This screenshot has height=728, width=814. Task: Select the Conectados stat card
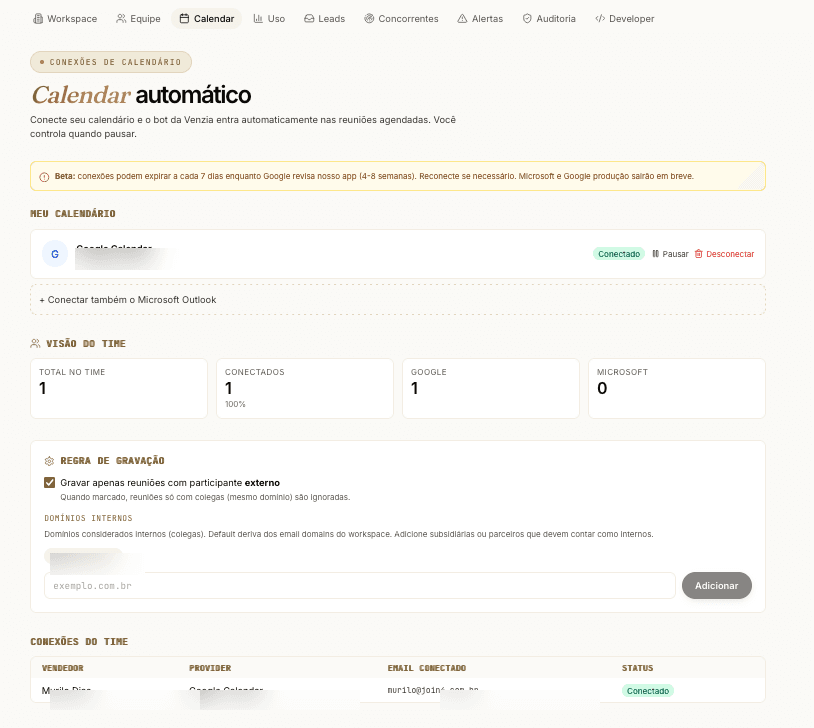pos(305,388)
